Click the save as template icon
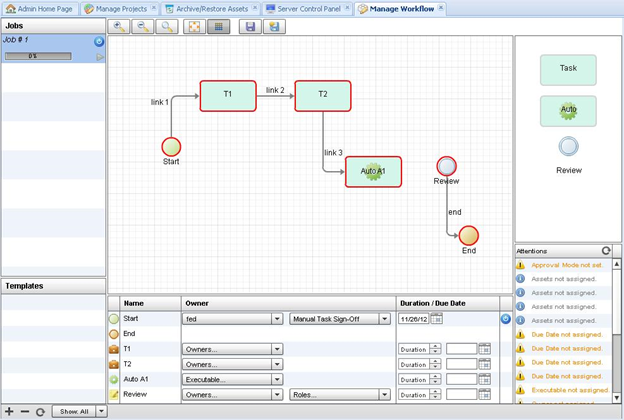624x420 pixels. (274, 27)
